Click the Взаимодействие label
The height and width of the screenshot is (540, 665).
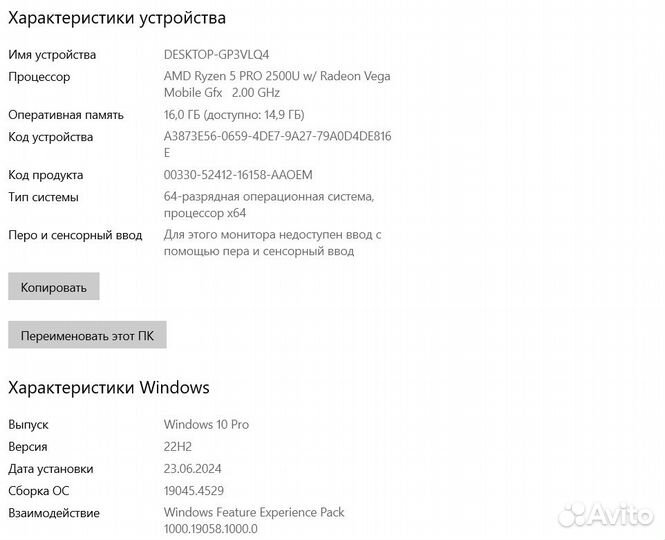coord(54,513)
